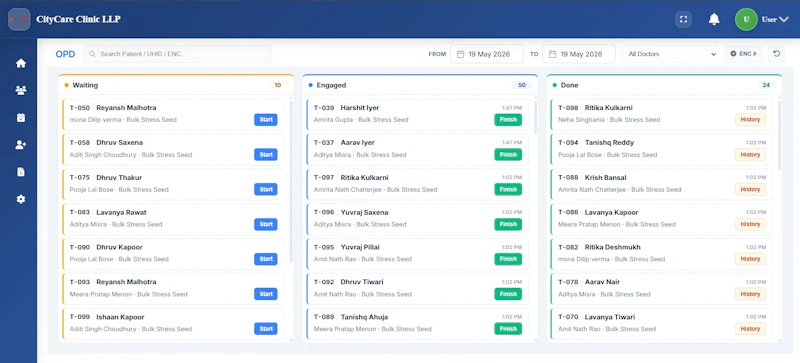Click the calendar icon in TO date field
Screen dimensions: 800x363
point(552,54)
